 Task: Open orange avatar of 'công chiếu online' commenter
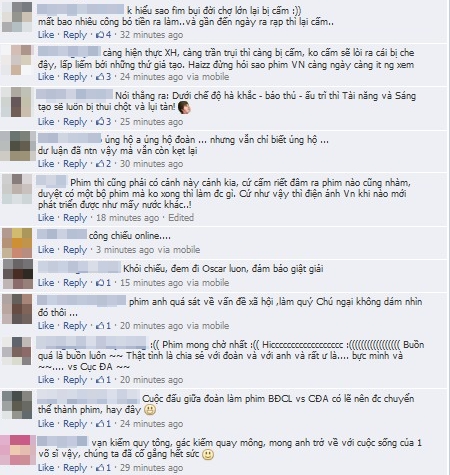(17, 243)
